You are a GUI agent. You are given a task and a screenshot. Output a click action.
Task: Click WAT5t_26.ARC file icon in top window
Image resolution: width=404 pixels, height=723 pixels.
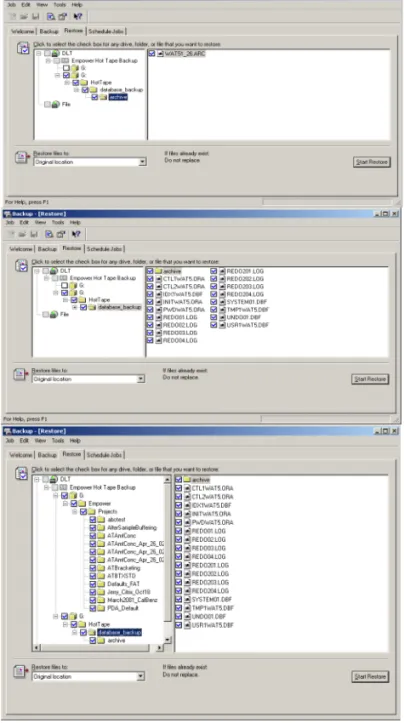(160, 54)
